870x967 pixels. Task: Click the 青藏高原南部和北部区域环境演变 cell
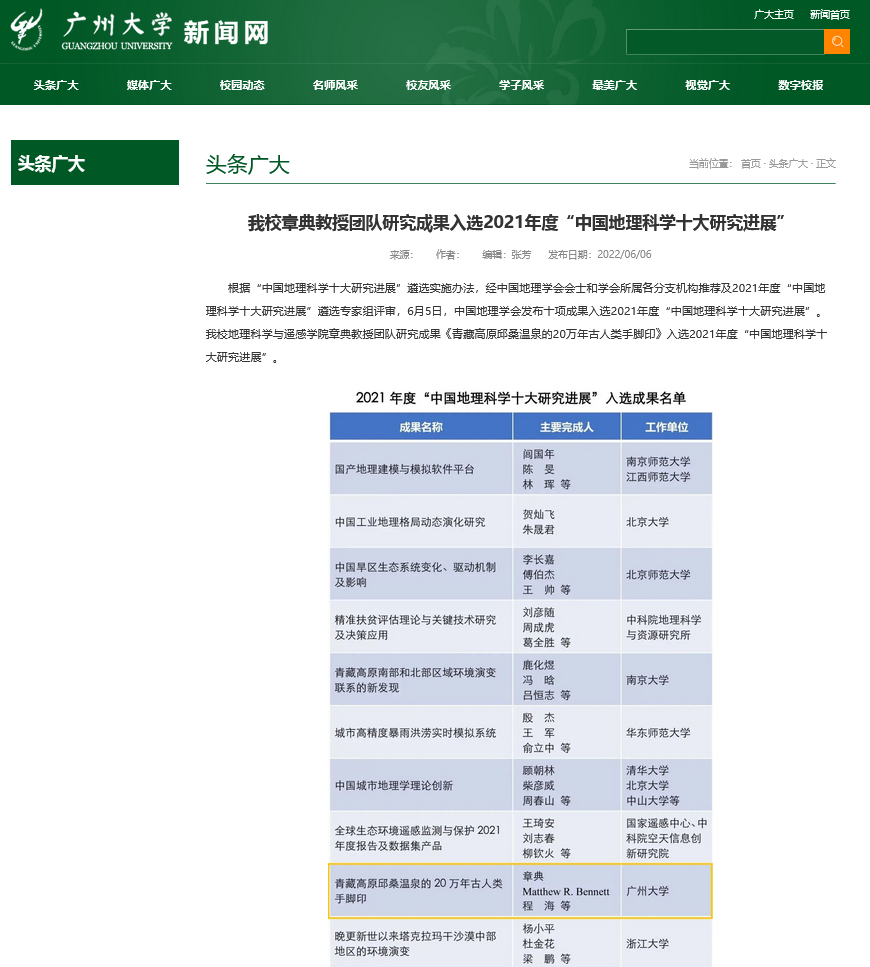(x=421, y=680)
